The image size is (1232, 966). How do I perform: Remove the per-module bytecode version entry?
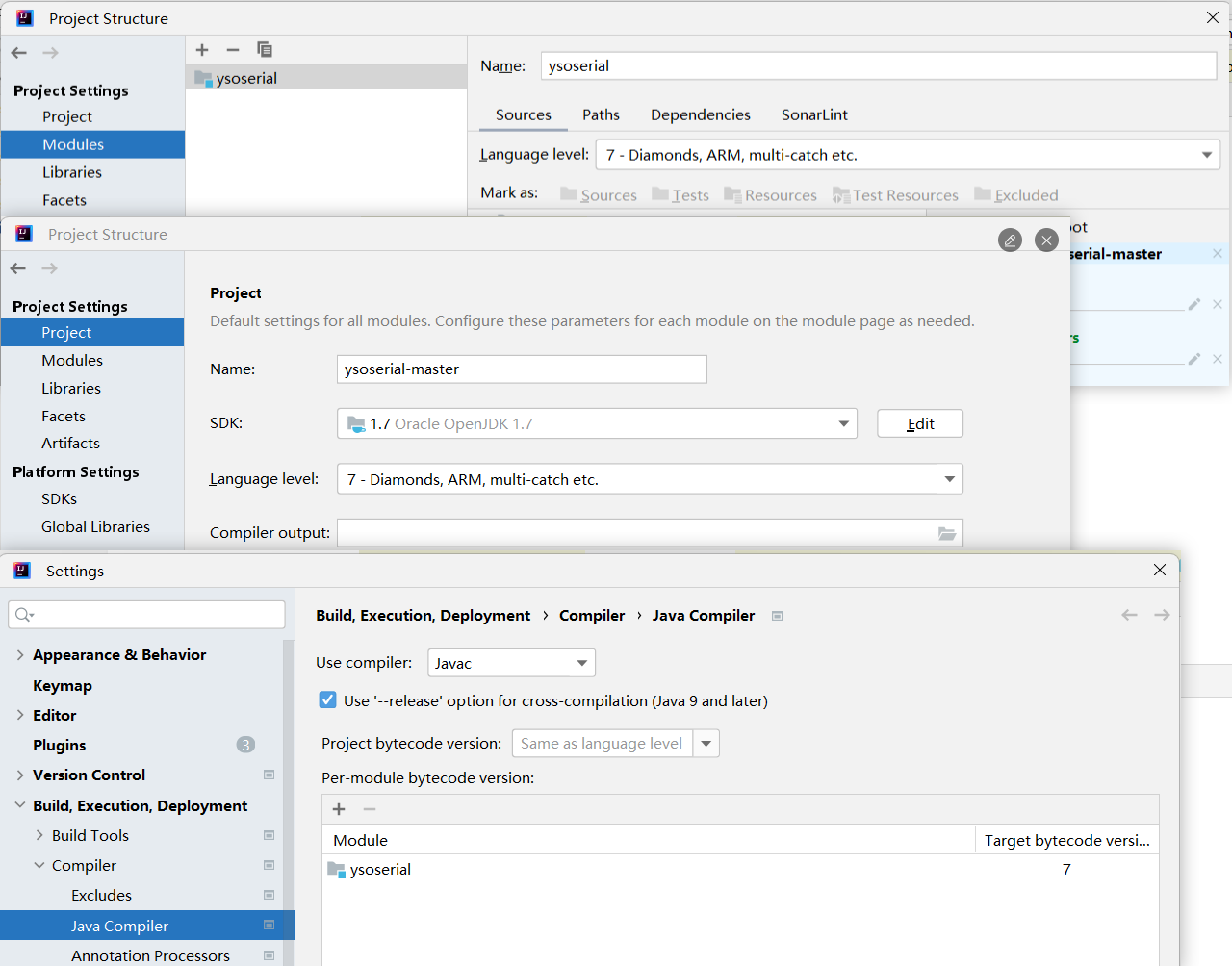pos(370,809)
